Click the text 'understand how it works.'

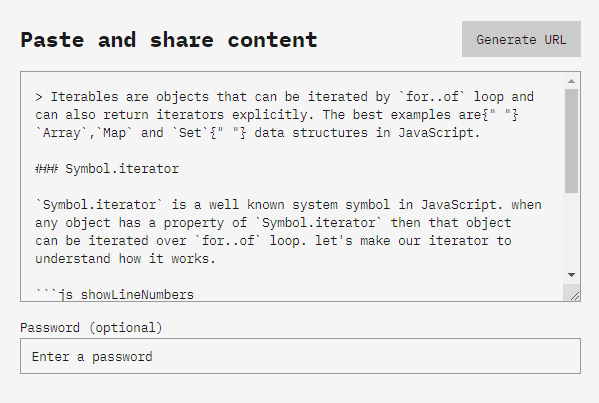[x=125, y=259]
